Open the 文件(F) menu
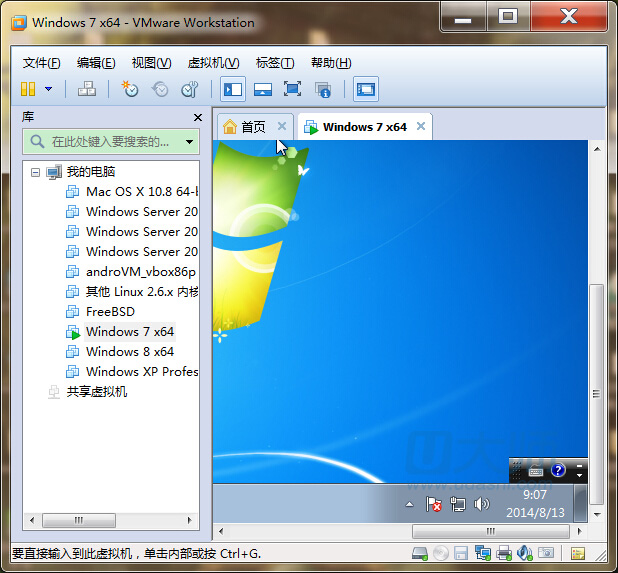Image resolution: width=618 pixels, height=573 pixels. point(41,63)
